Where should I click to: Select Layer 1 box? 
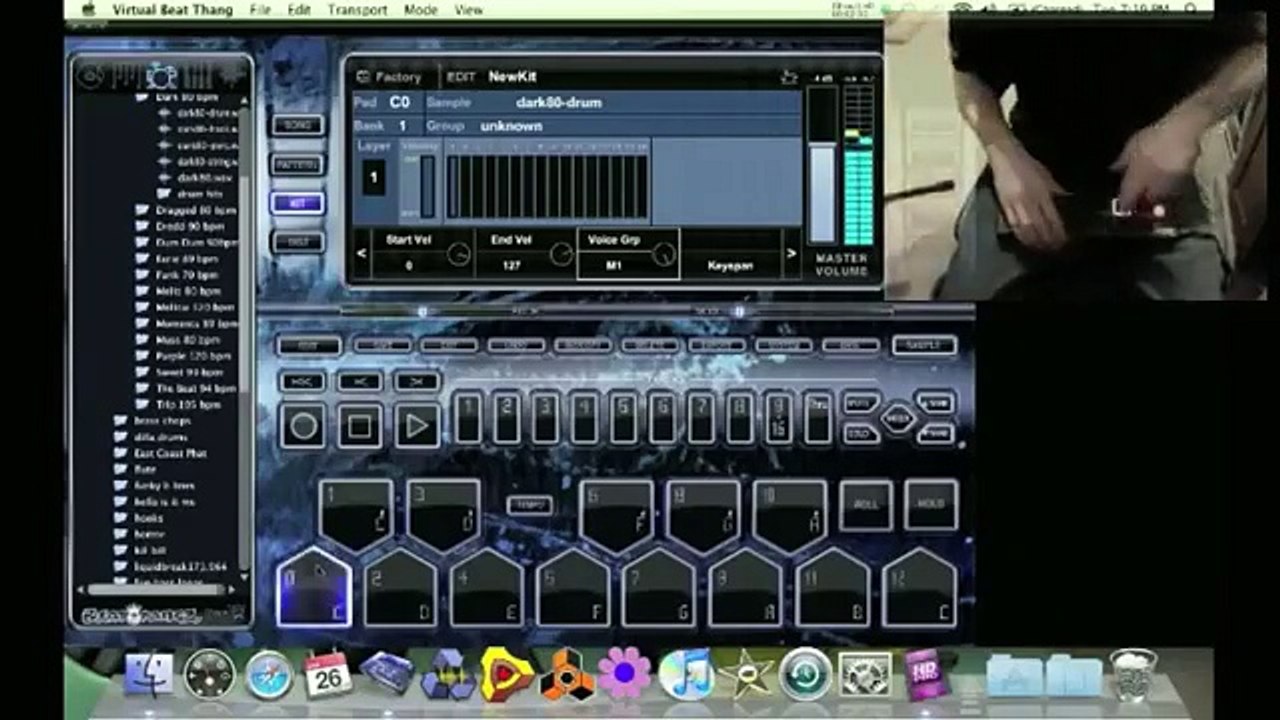pyautogui.click(x=373, y=179)
